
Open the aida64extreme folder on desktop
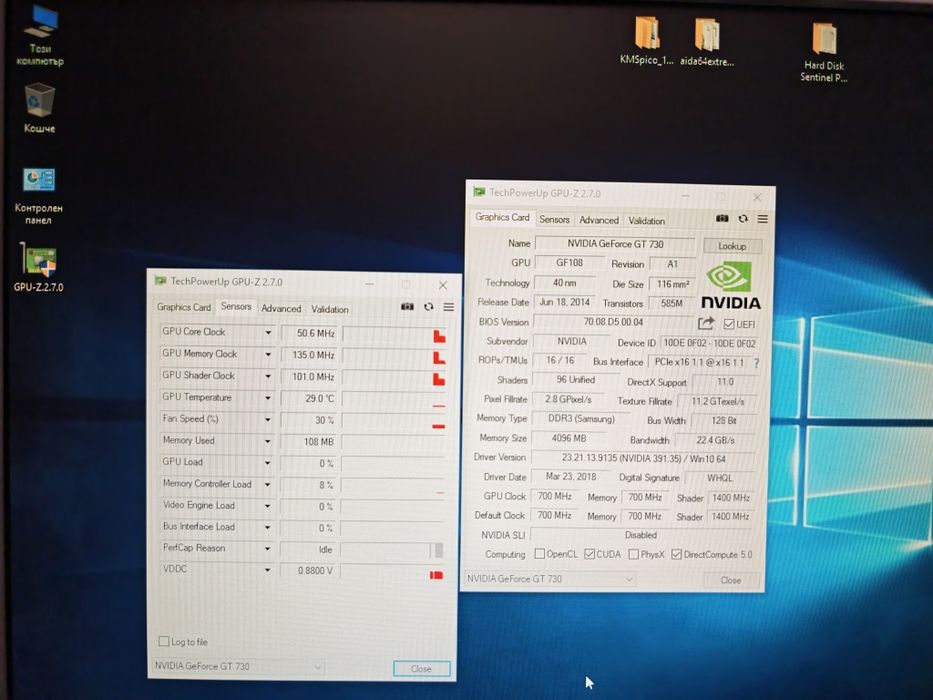pyautogui.click(x=707, y=42)
